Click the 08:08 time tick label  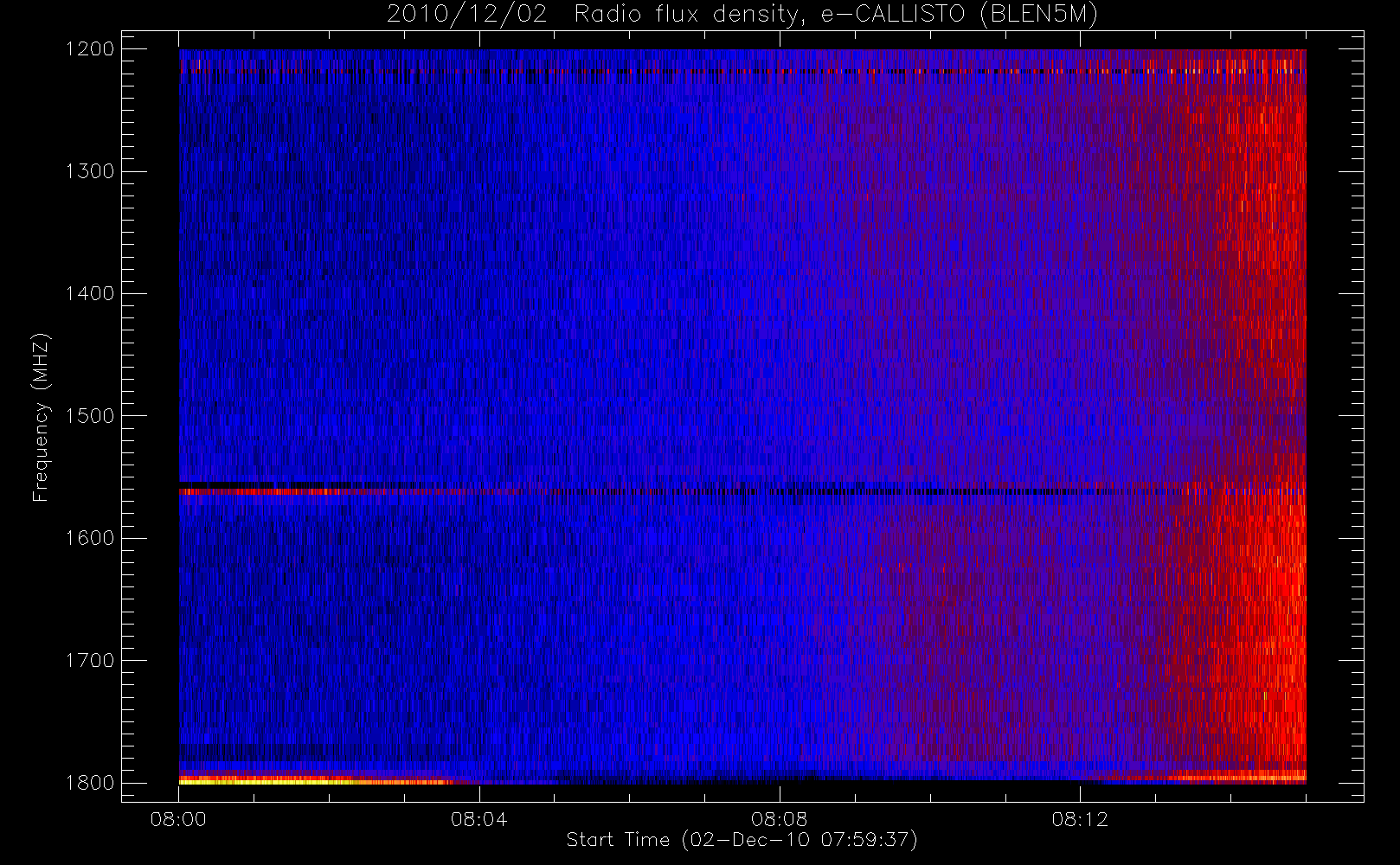pyautogui.click(x=779, y=819)
